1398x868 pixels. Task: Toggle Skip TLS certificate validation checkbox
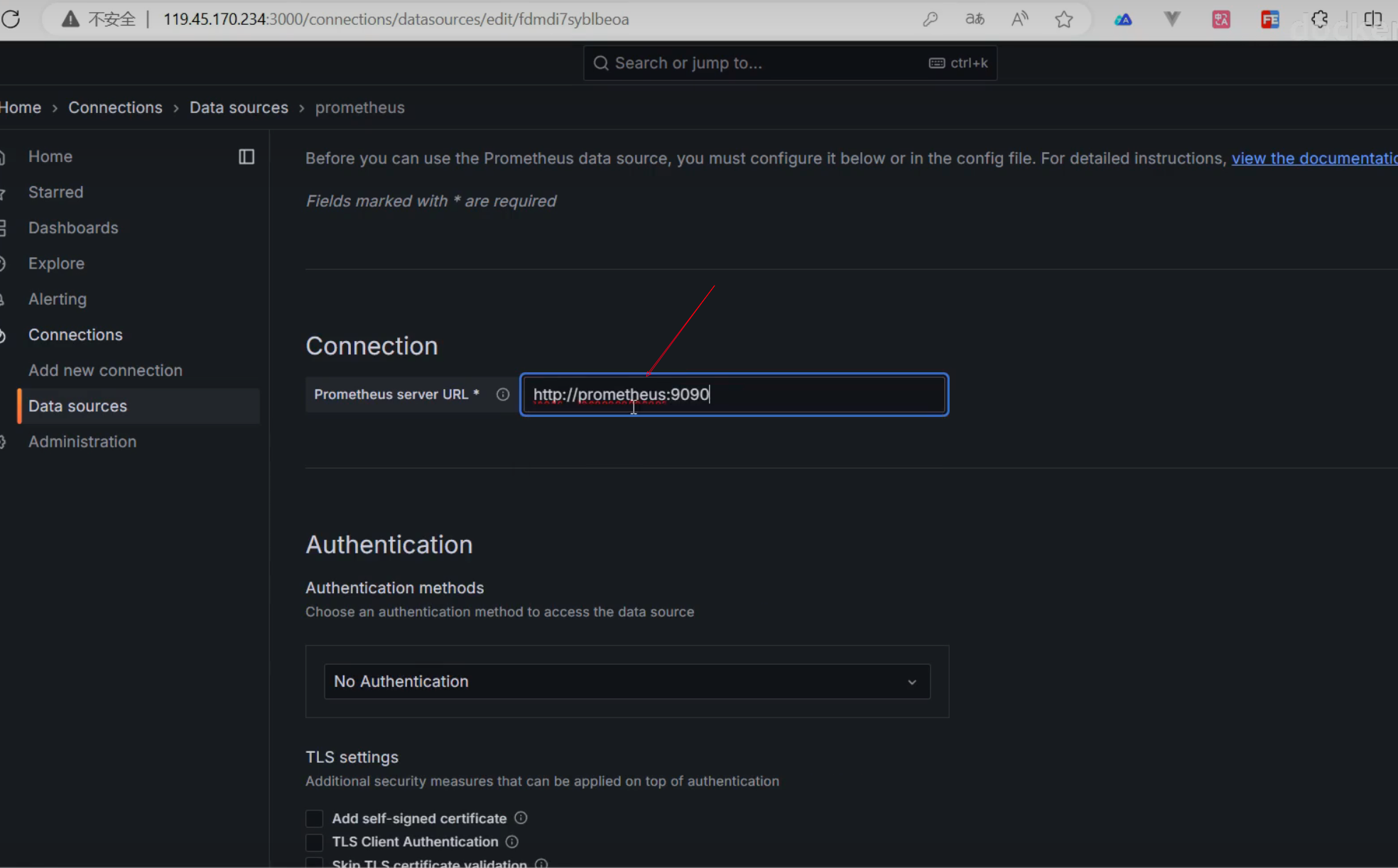tap(314, 862)
